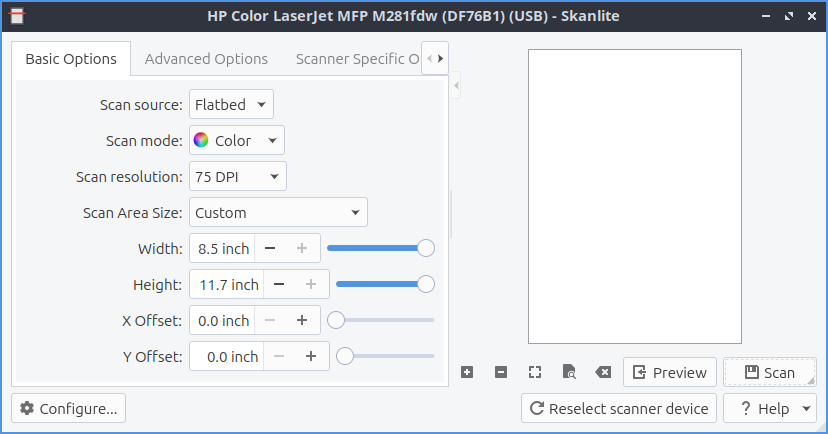This screenshot has width=828, height=434.
Task: Click the zoom out icon below preview
Action: pyautogui.click(x=501, y=372)
